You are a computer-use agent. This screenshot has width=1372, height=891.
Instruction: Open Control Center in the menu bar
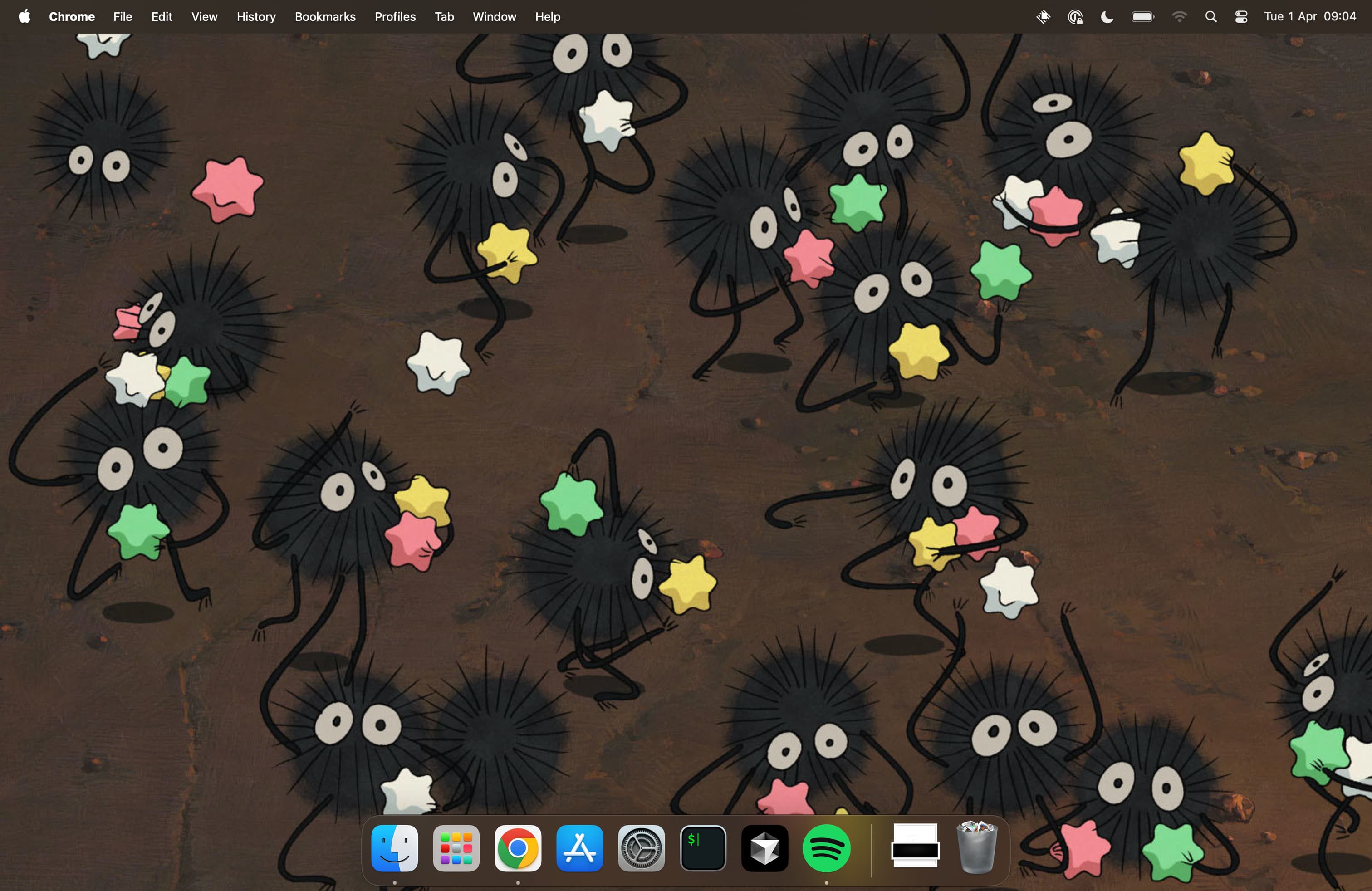[x=1240, y=16]
